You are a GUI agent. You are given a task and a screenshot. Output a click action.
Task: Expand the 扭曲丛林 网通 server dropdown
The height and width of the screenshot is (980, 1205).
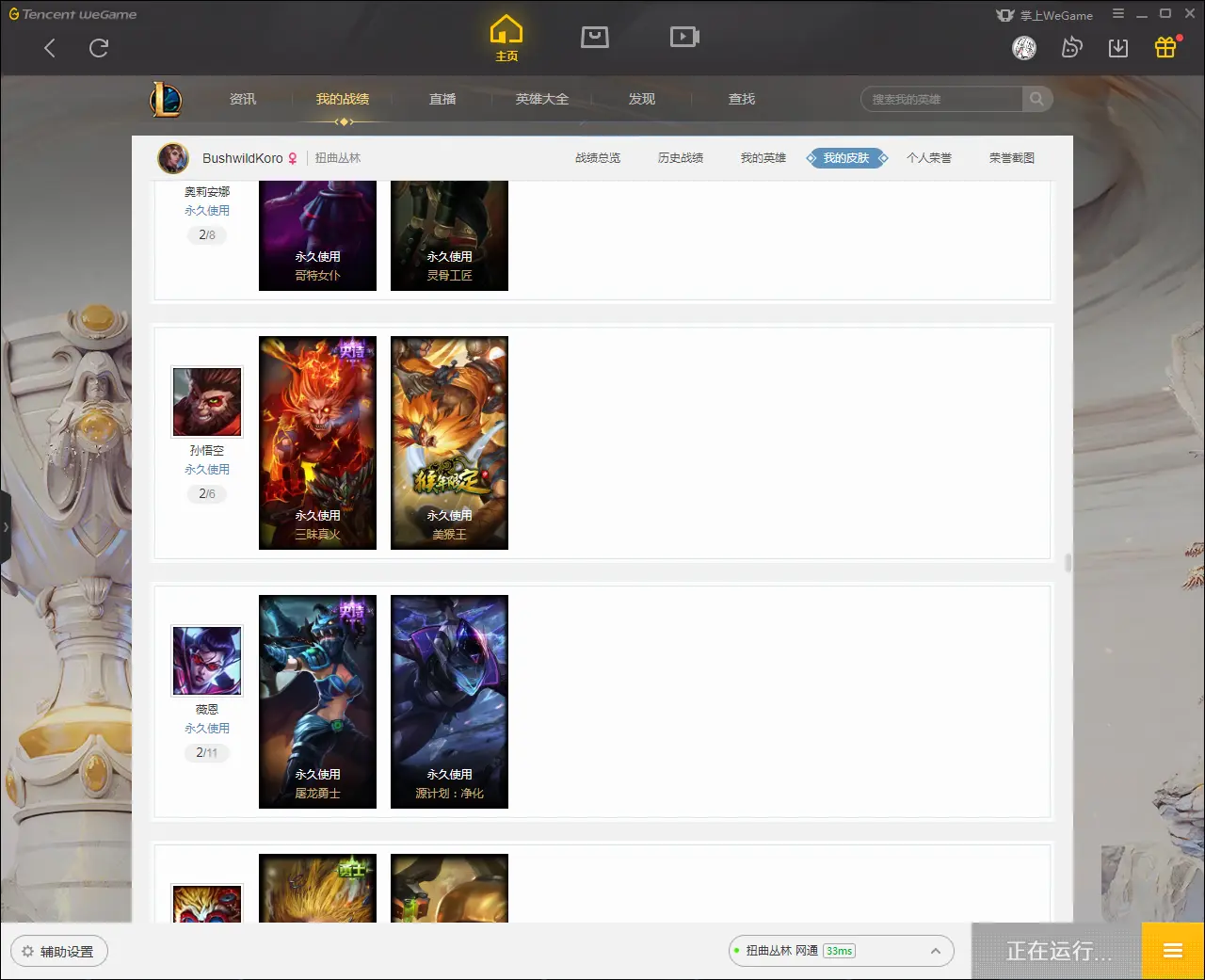tap(842, 951)
